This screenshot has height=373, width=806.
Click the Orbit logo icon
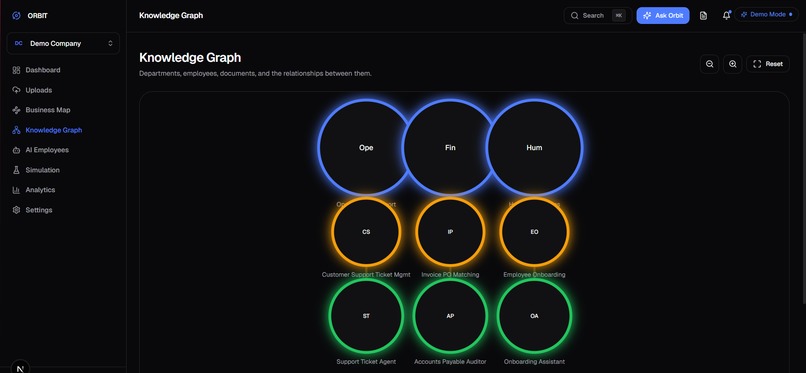[x=16, y=15]
